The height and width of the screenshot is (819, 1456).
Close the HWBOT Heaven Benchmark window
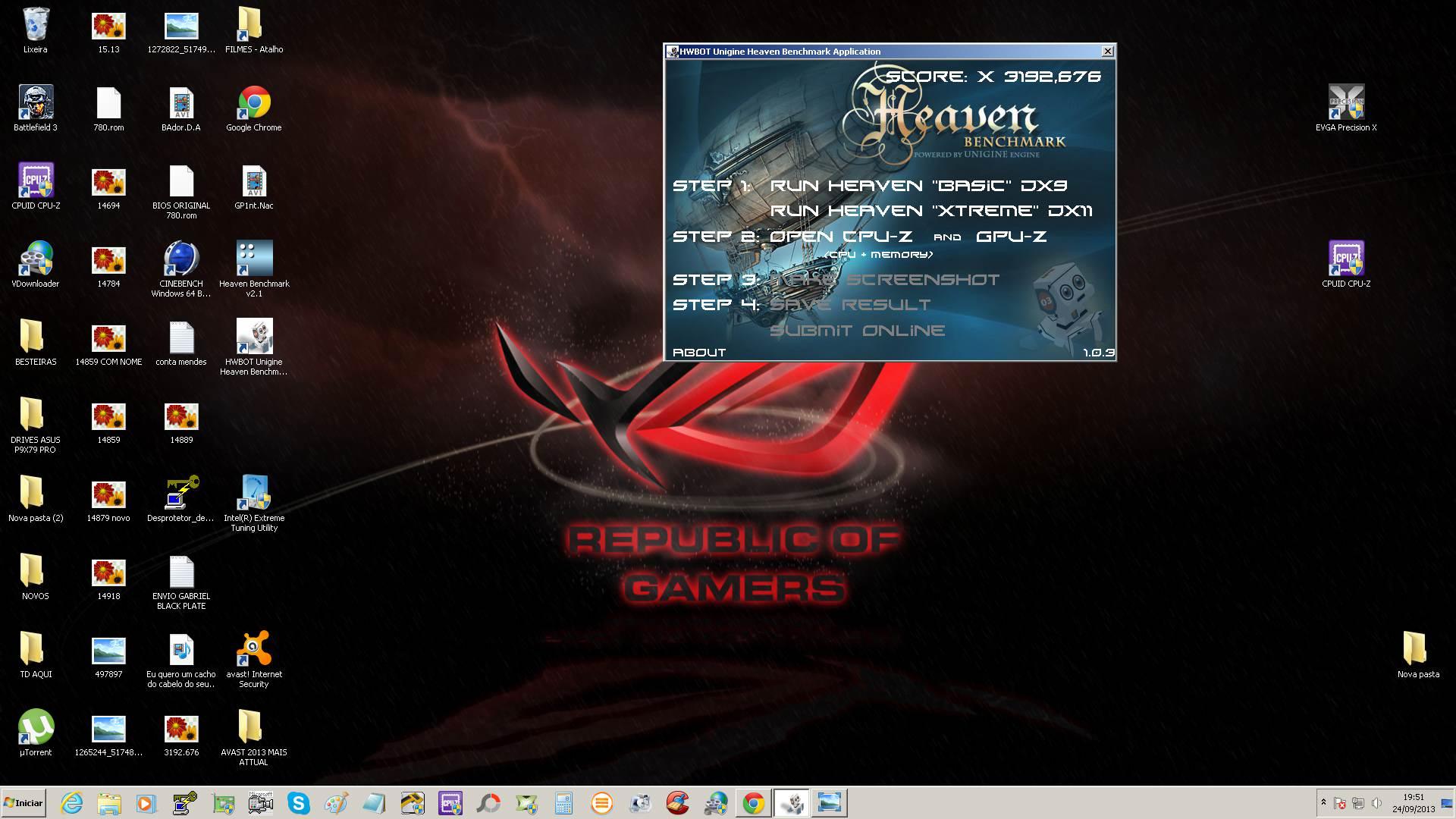(x=1107, y=52)
